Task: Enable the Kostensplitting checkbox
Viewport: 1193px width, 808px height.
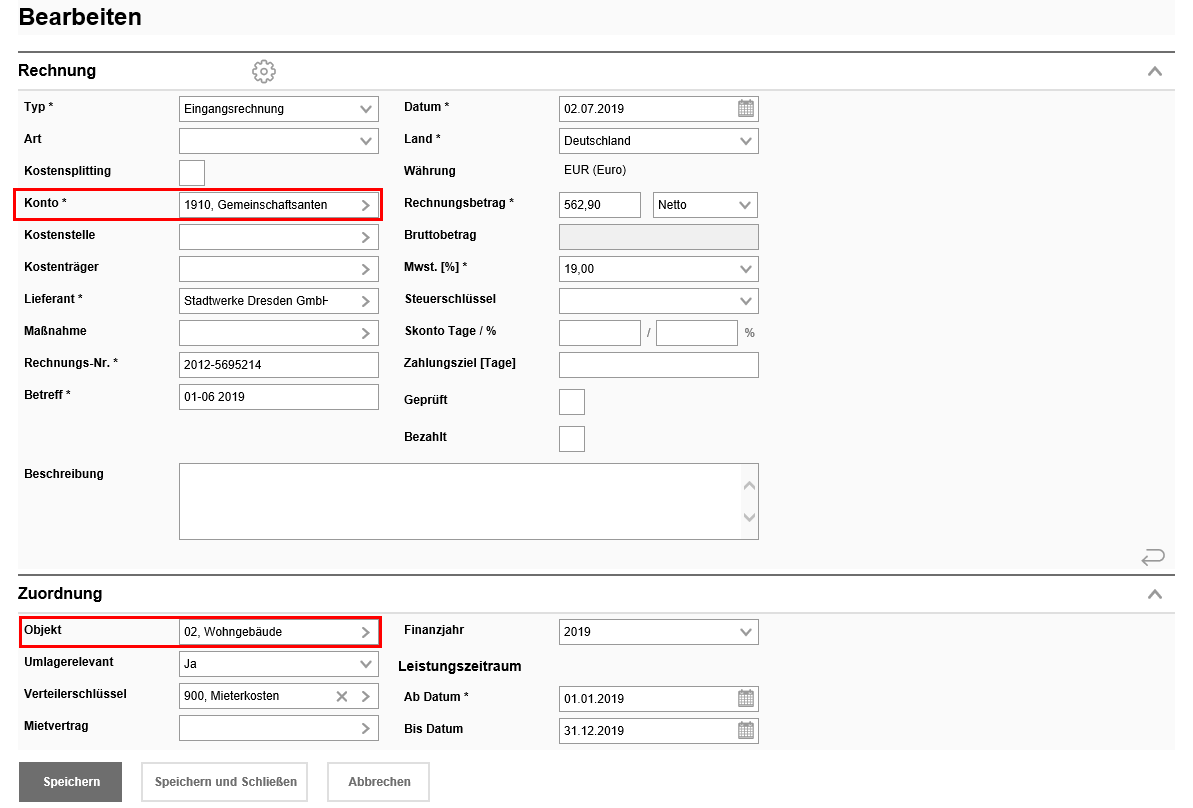Action: tap(192, 172)
